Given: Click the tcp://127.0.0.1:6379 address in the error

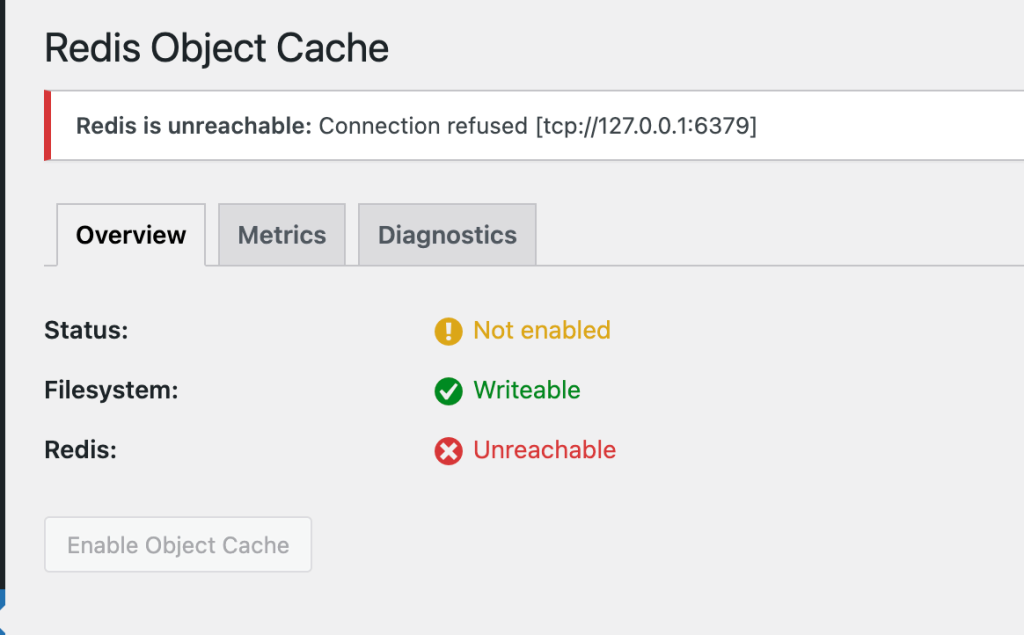Looking at the screenshot, I should pyautogui.click(x=646, y=126).
